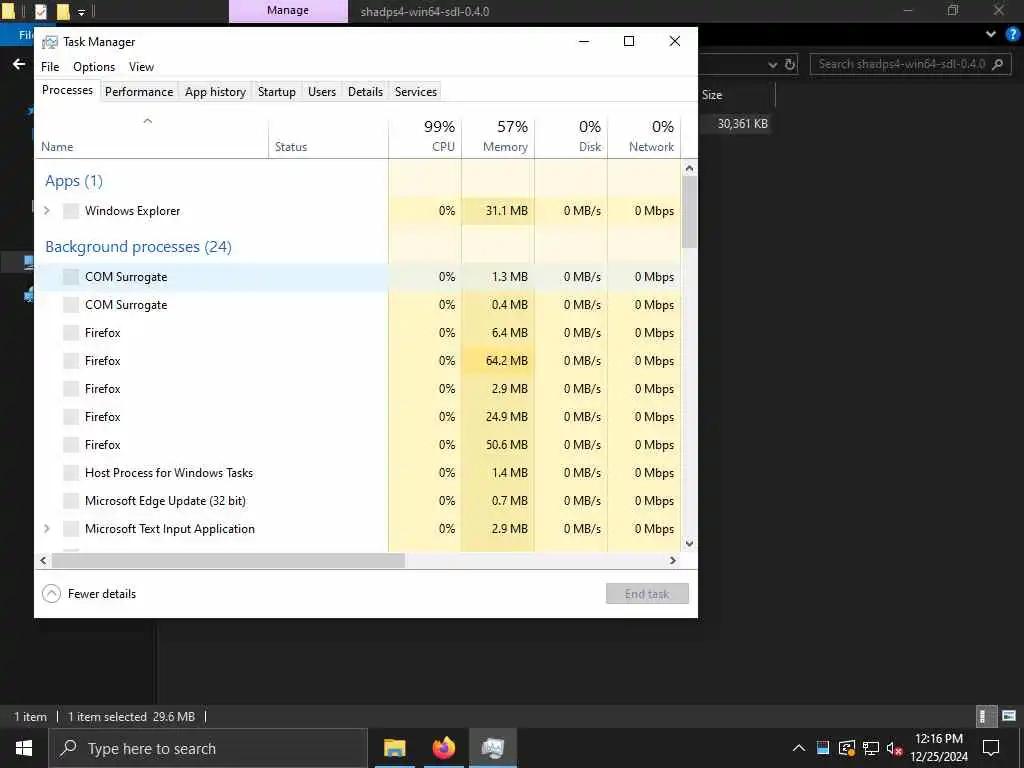
Task: Click the Windows Explorer process icon
Action: (x=71, y=211)
